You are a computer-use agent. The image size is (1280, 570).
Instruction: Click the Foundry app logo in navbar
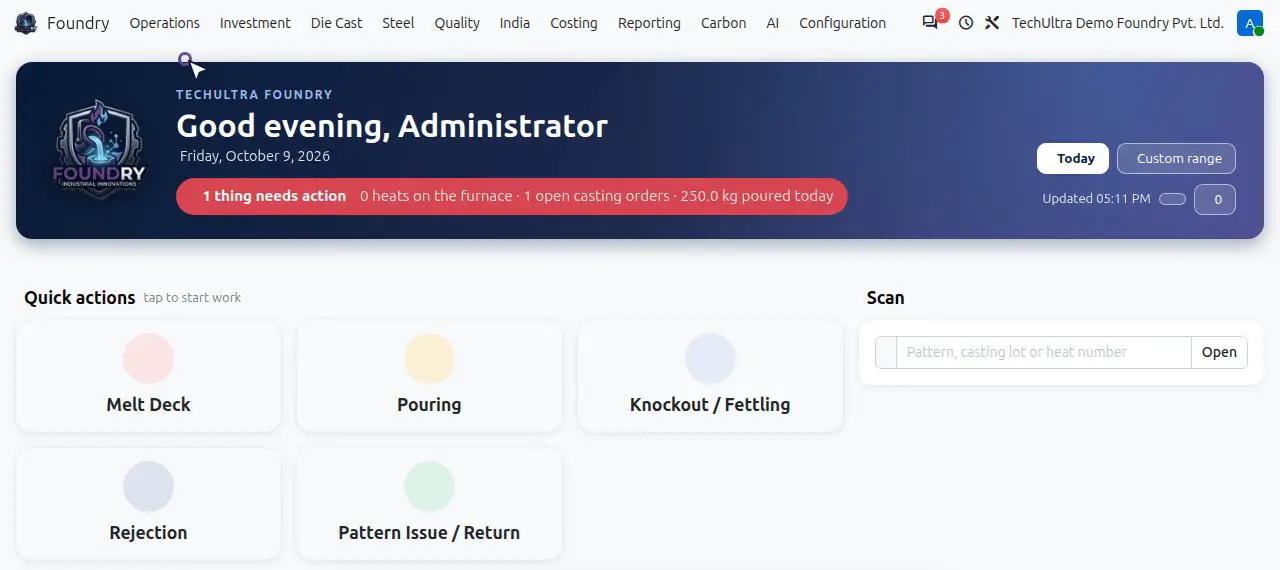tap(26, 22)
